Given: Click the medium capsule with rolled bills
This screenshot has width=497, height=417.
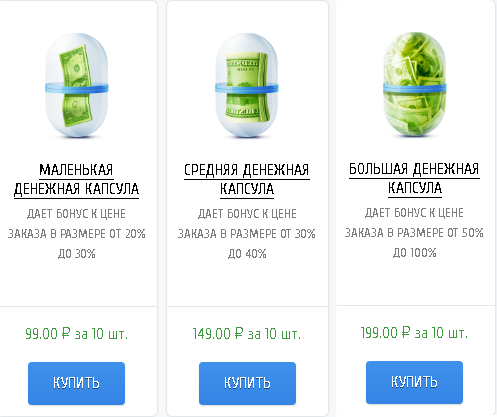Looking at the screenshot, I should coord(247,86).
